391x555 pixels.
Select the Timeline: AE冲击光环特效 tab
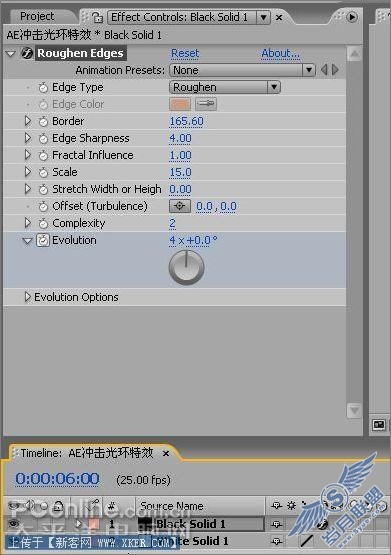click(x=87, y=453)
